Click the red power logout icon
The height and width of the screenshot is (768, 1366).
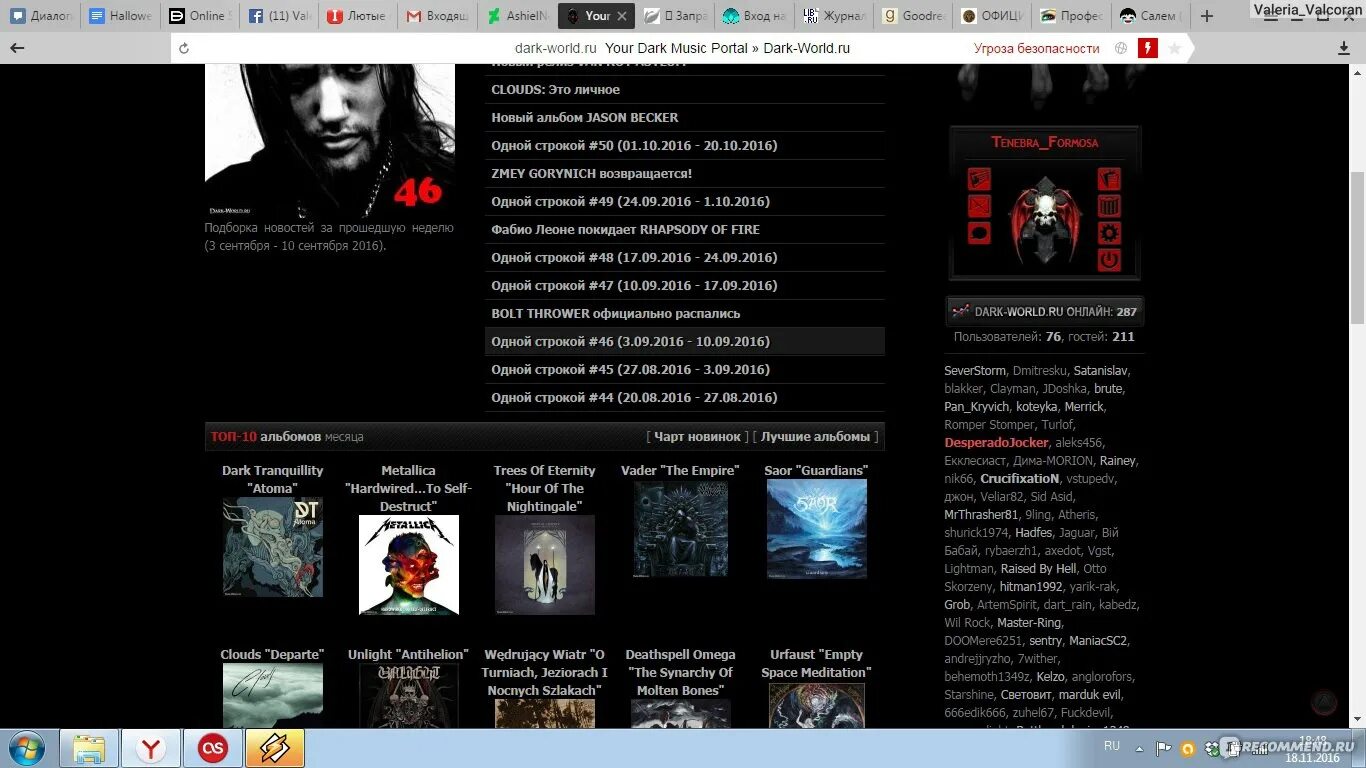point(1109,260)
